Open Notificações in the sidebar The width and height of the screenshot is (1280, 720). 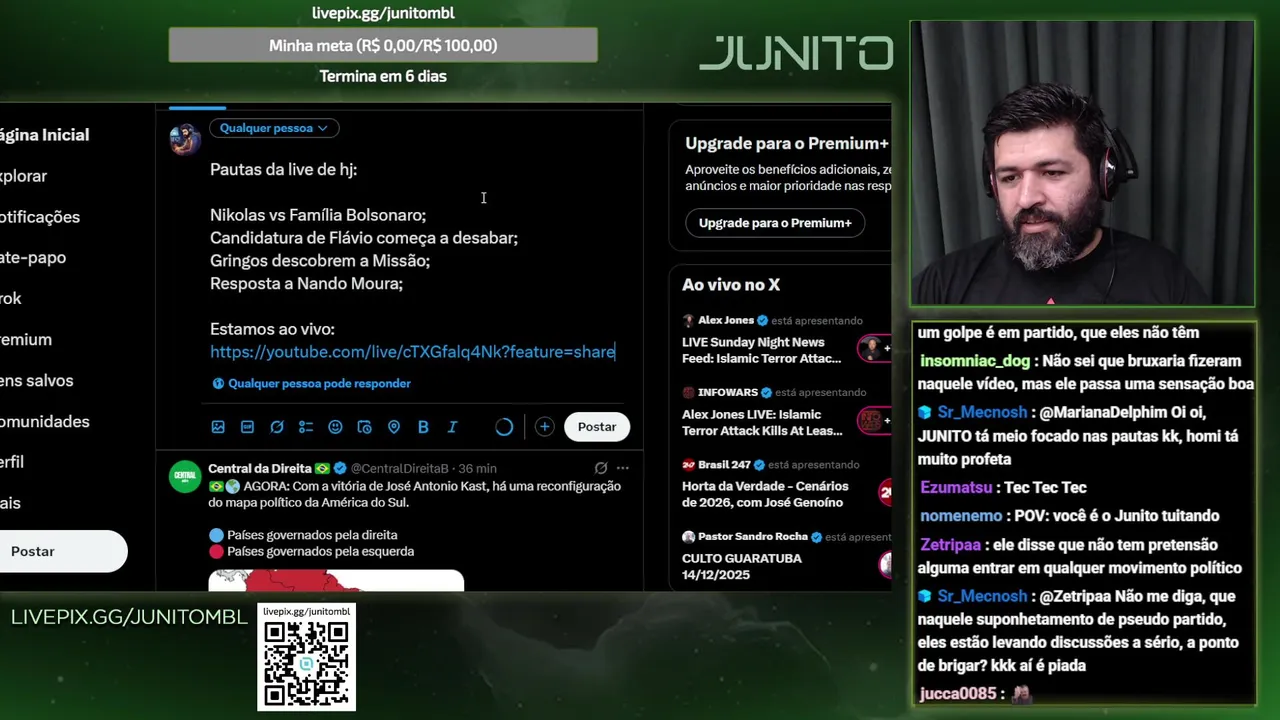click(40, 217)
